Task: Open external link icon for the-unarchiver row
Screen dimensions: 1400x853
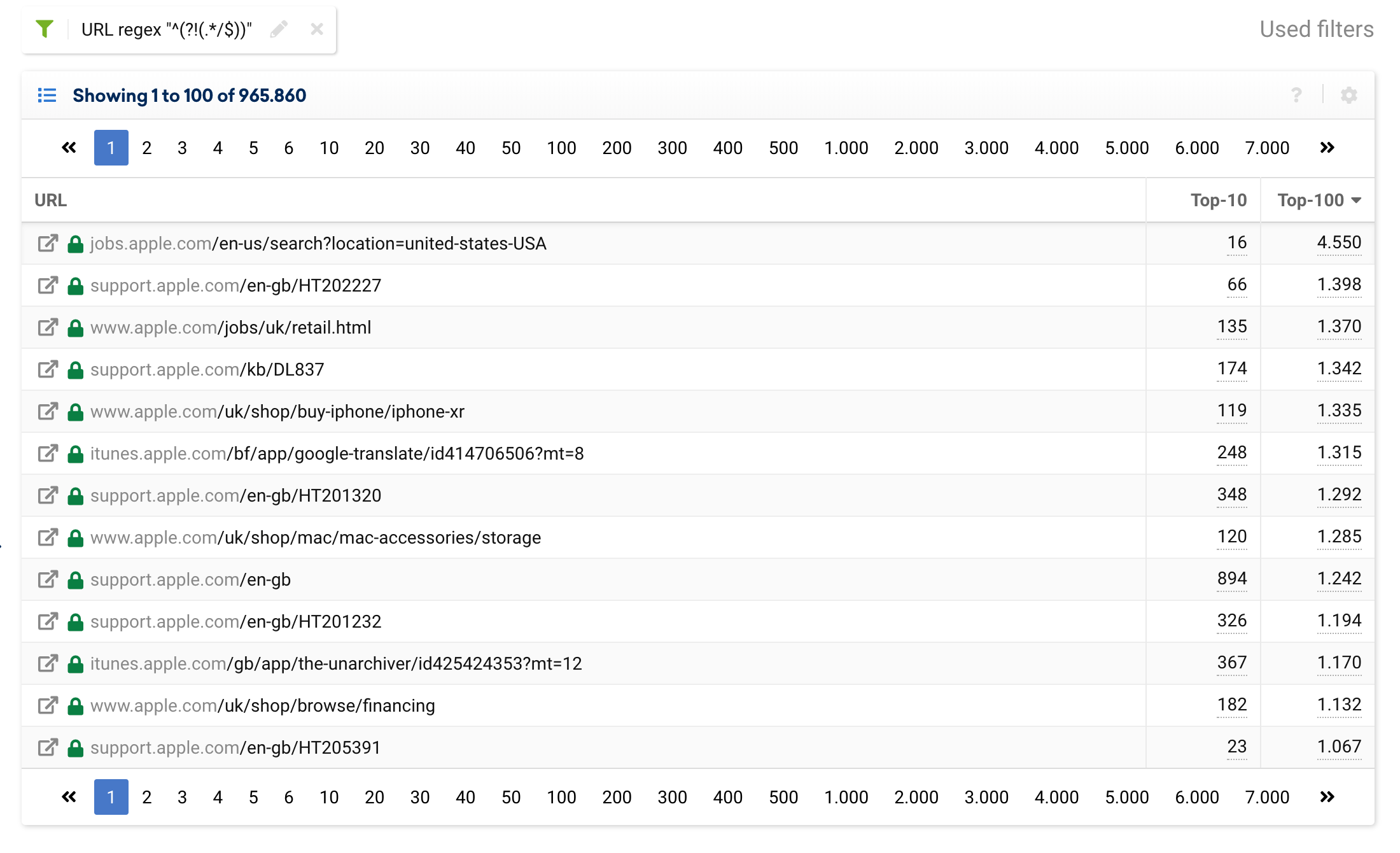Action: [x=48, y=663]
